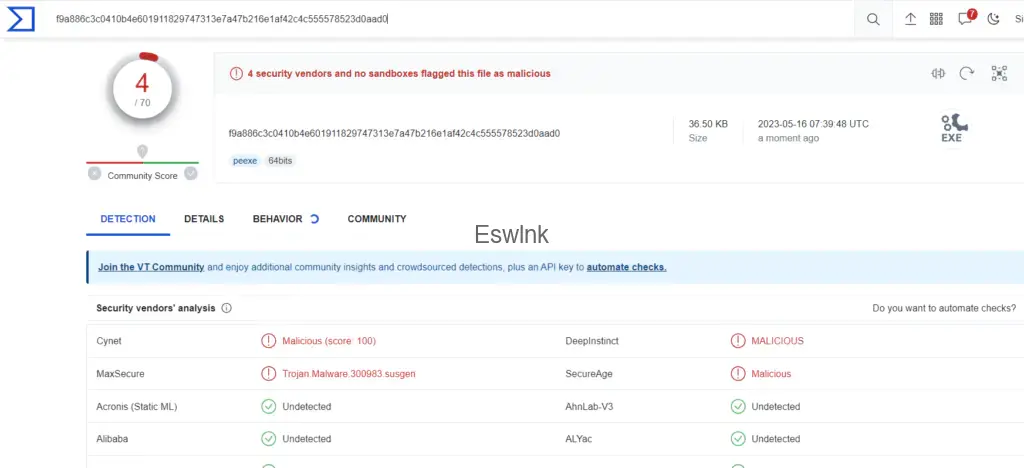Click the EXE file type icon
The height and width of the screenshot is (468, 1024).
tap(953, 128)
